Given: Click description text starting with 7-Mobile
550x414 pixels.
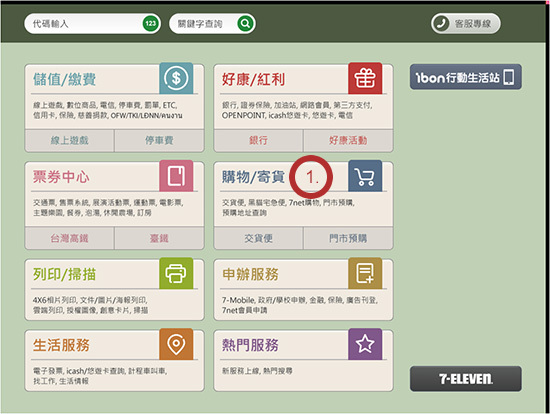Looking at the screenshot, I should coord(300,305).
